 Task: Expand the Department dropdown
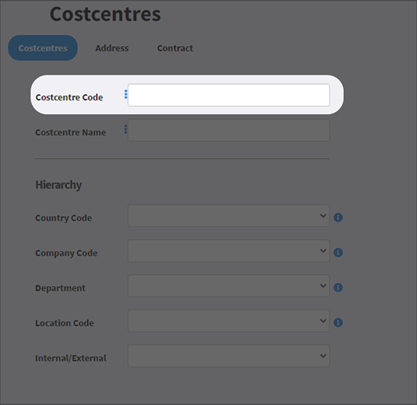pos(229,286)
